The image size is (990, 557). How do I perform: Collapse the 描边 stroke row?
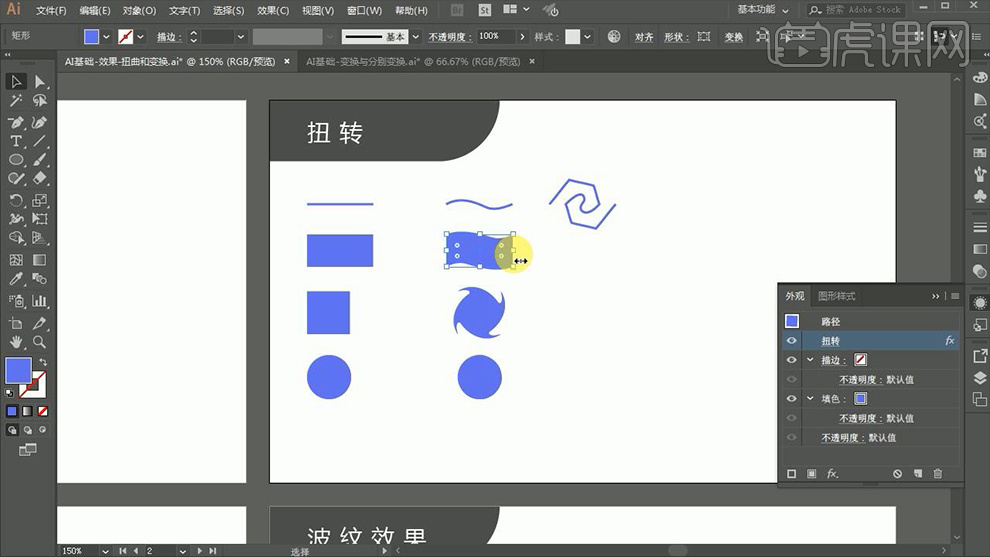click(810, 360)
